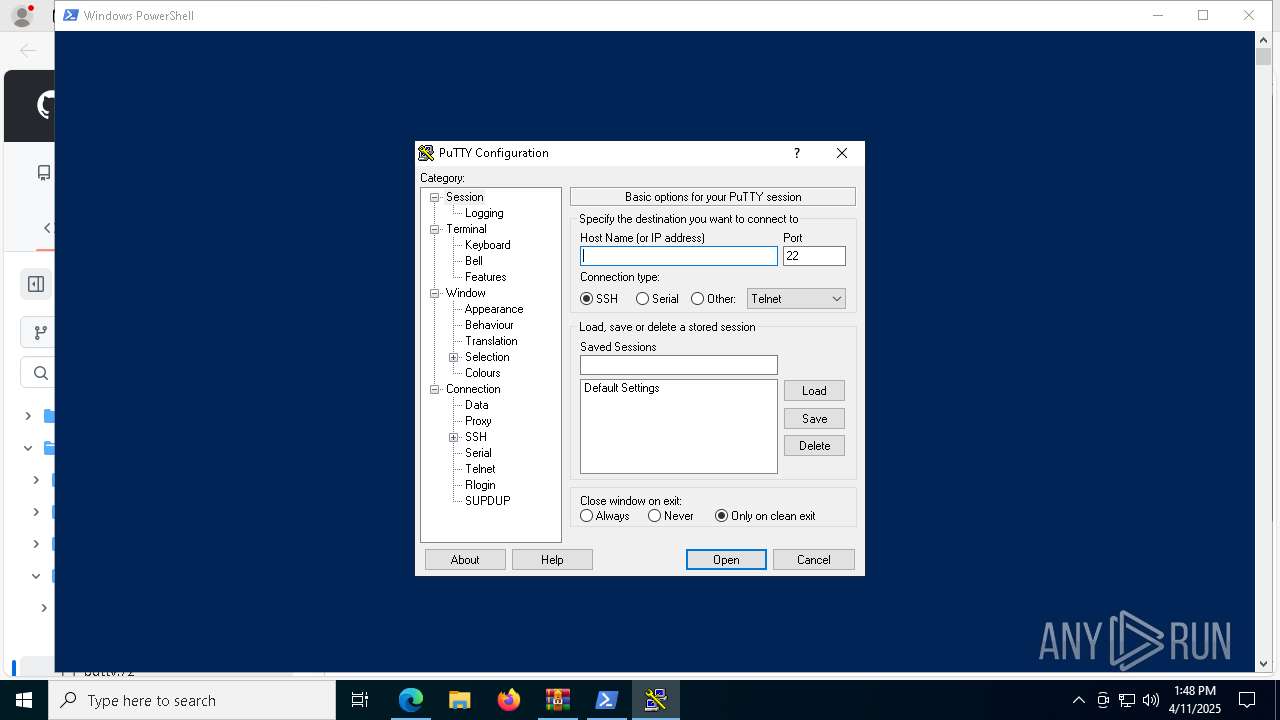This screenshot has width=1280, height=720.
Task: Select Serial in category tree
Action: [x=478, y=453]
